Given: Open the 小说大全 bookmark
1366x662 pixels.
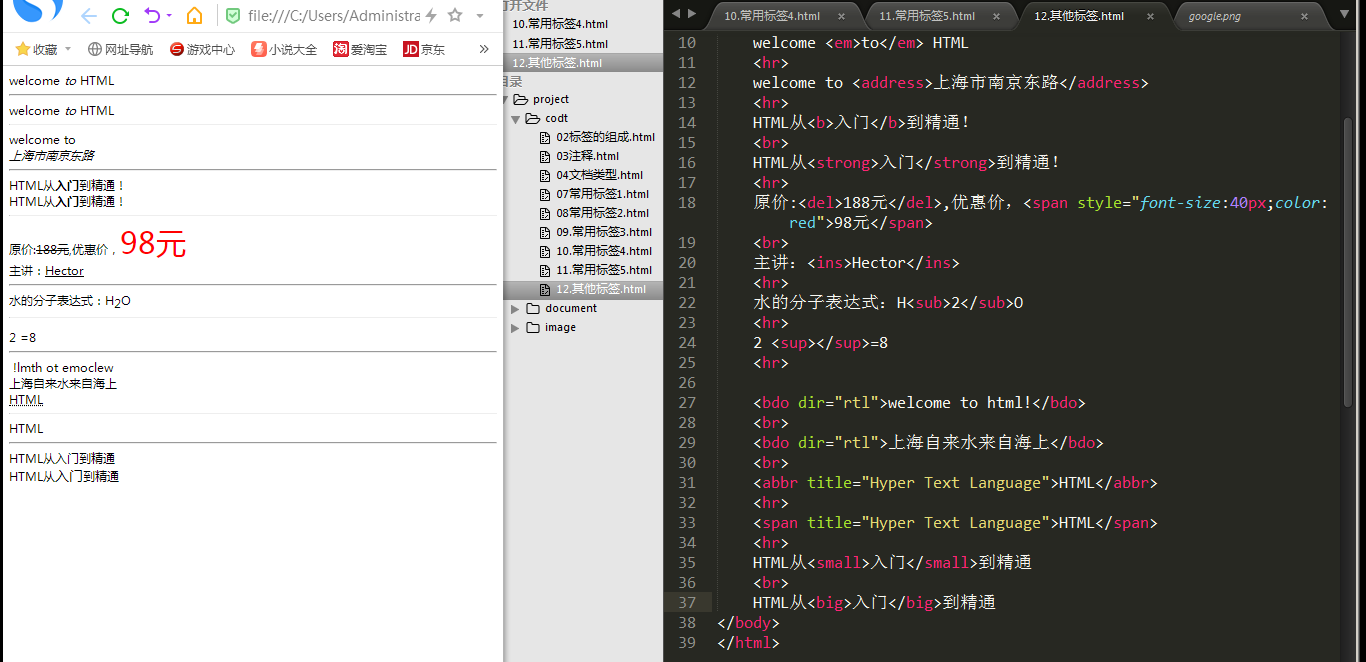Looking at the screenshot, I should [284, 49].
